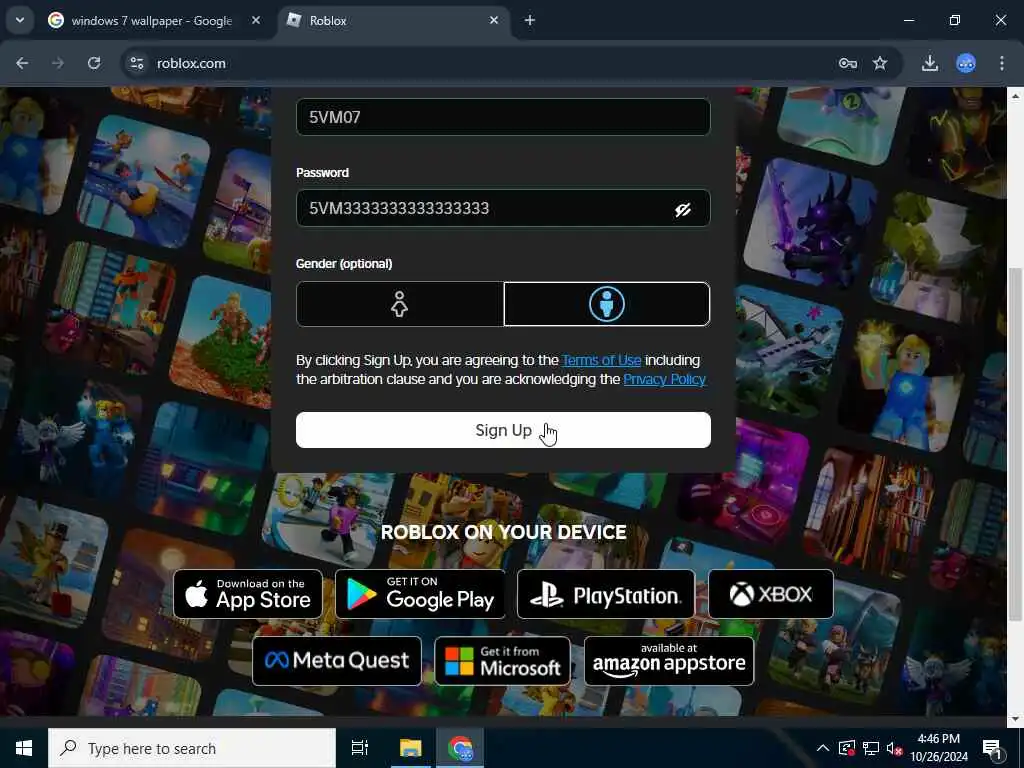Close the windows 7 wallpaper tab
This screenshot has height=768, width=1024.
(256, 20)
